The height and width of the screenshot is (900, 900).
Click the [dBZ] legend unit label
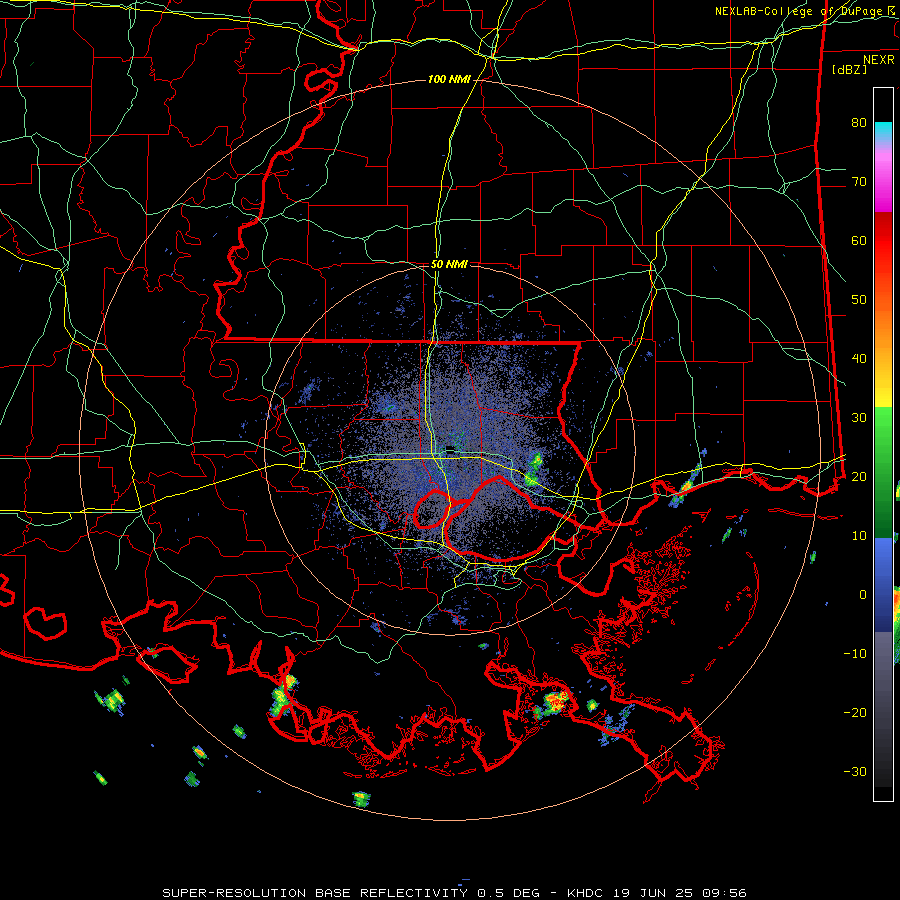(x=849, y=69)
